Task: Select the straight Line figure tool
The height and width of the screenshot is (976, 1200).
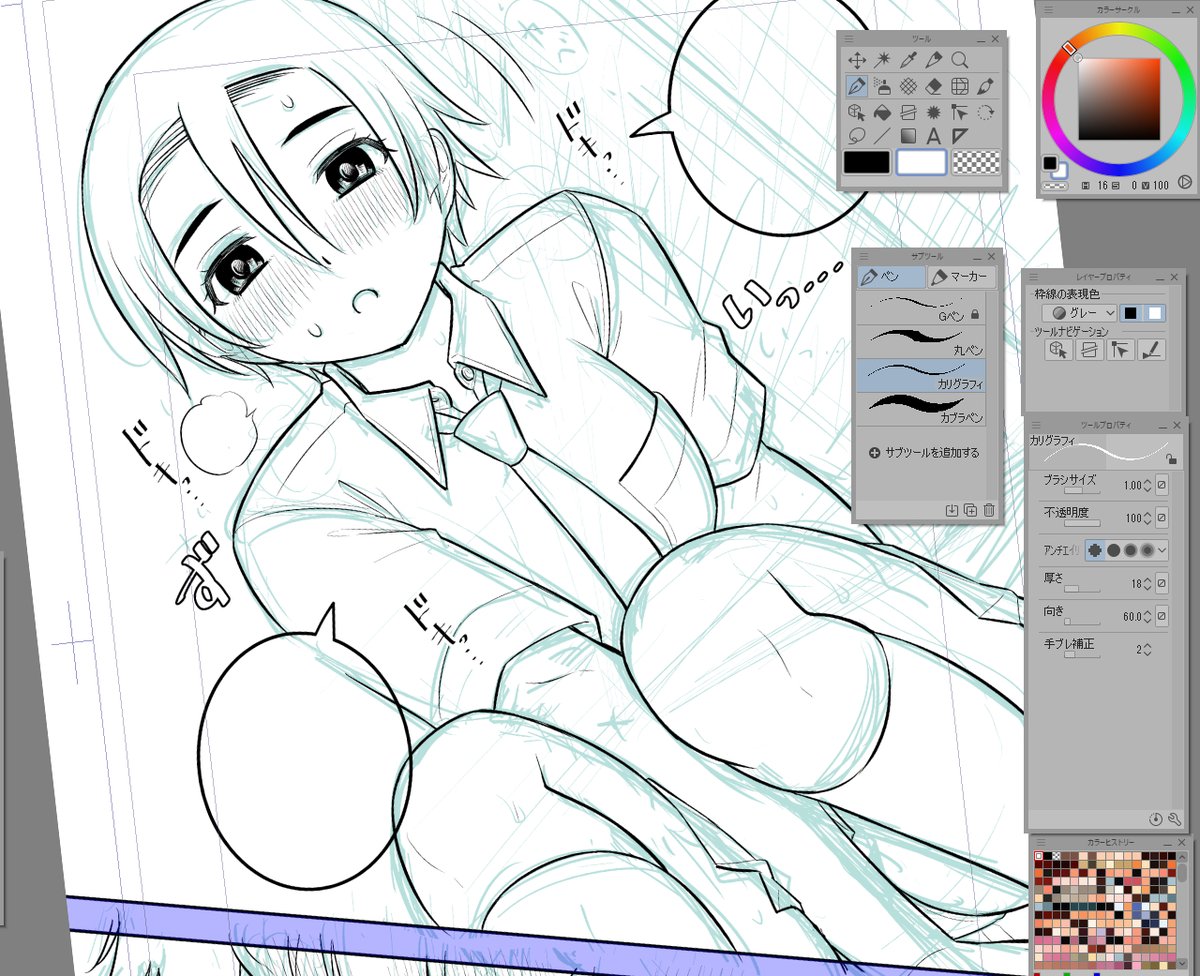Action: pos(883,136)
